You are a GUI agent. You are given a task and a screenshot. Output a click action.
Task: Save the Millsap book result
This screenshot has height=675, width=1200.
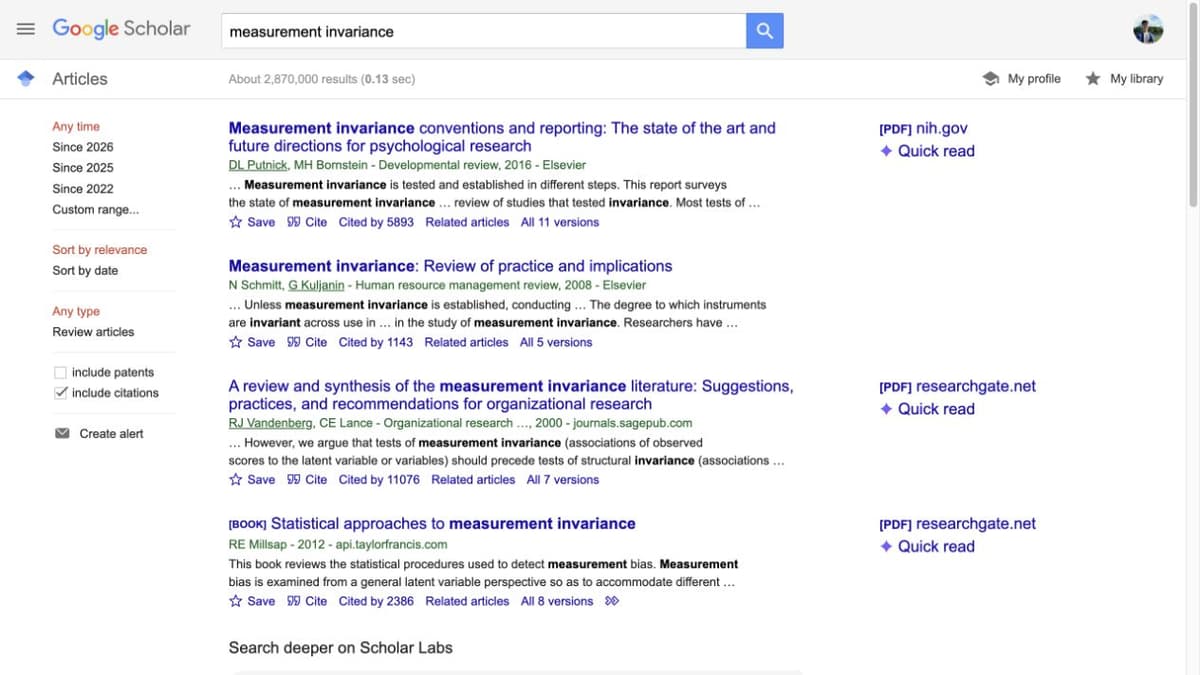[252, 601]
